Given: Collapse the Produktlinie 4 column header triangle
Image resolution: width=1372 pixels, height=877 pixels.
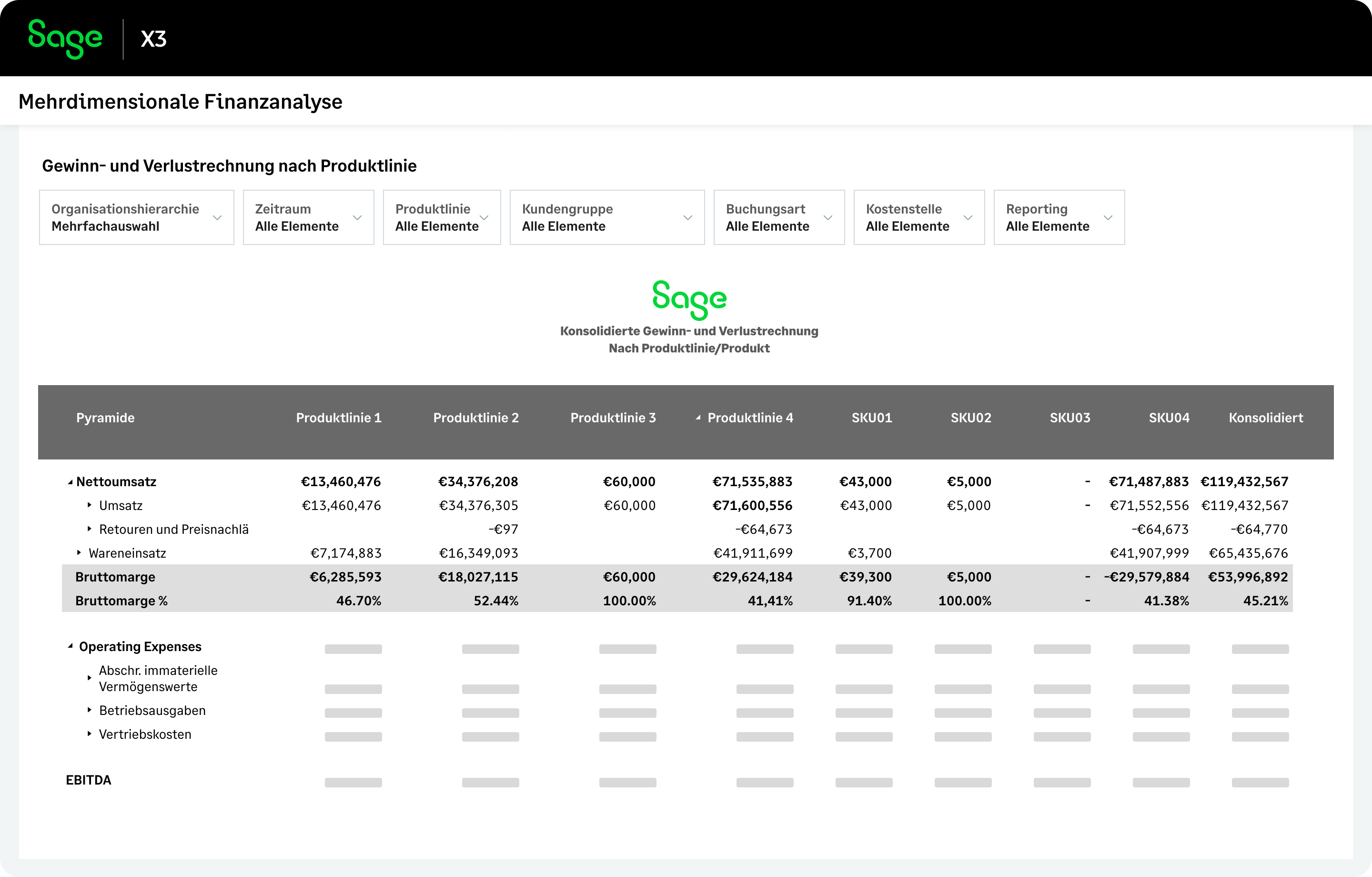Looking at the screenshot, I should point(698,418).
